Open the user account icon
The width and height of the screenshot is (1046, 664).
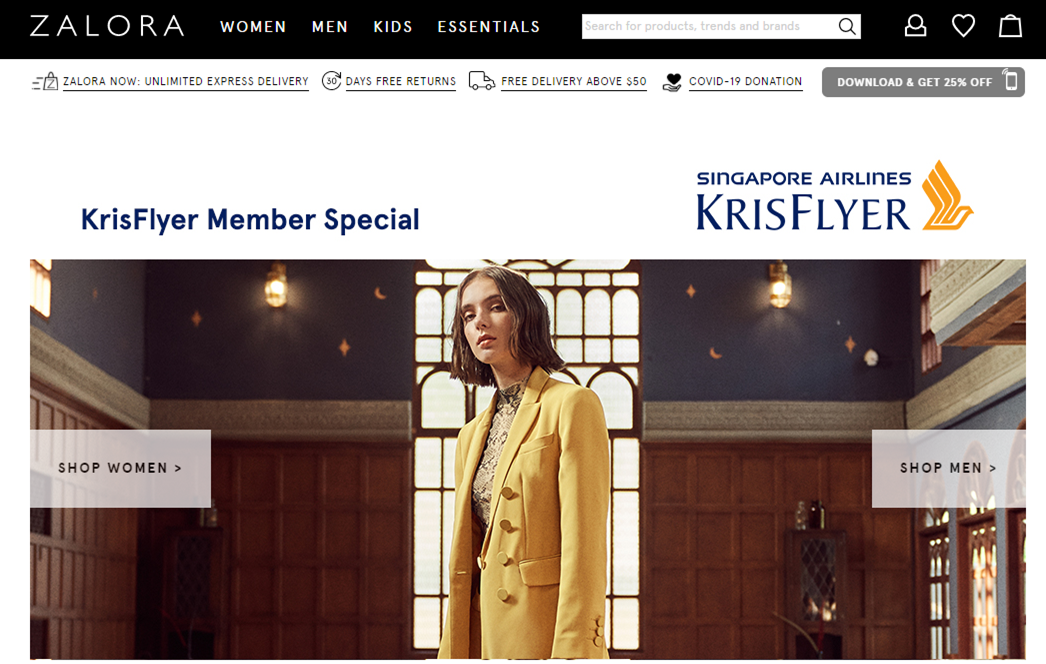click(x=915, y=26)
